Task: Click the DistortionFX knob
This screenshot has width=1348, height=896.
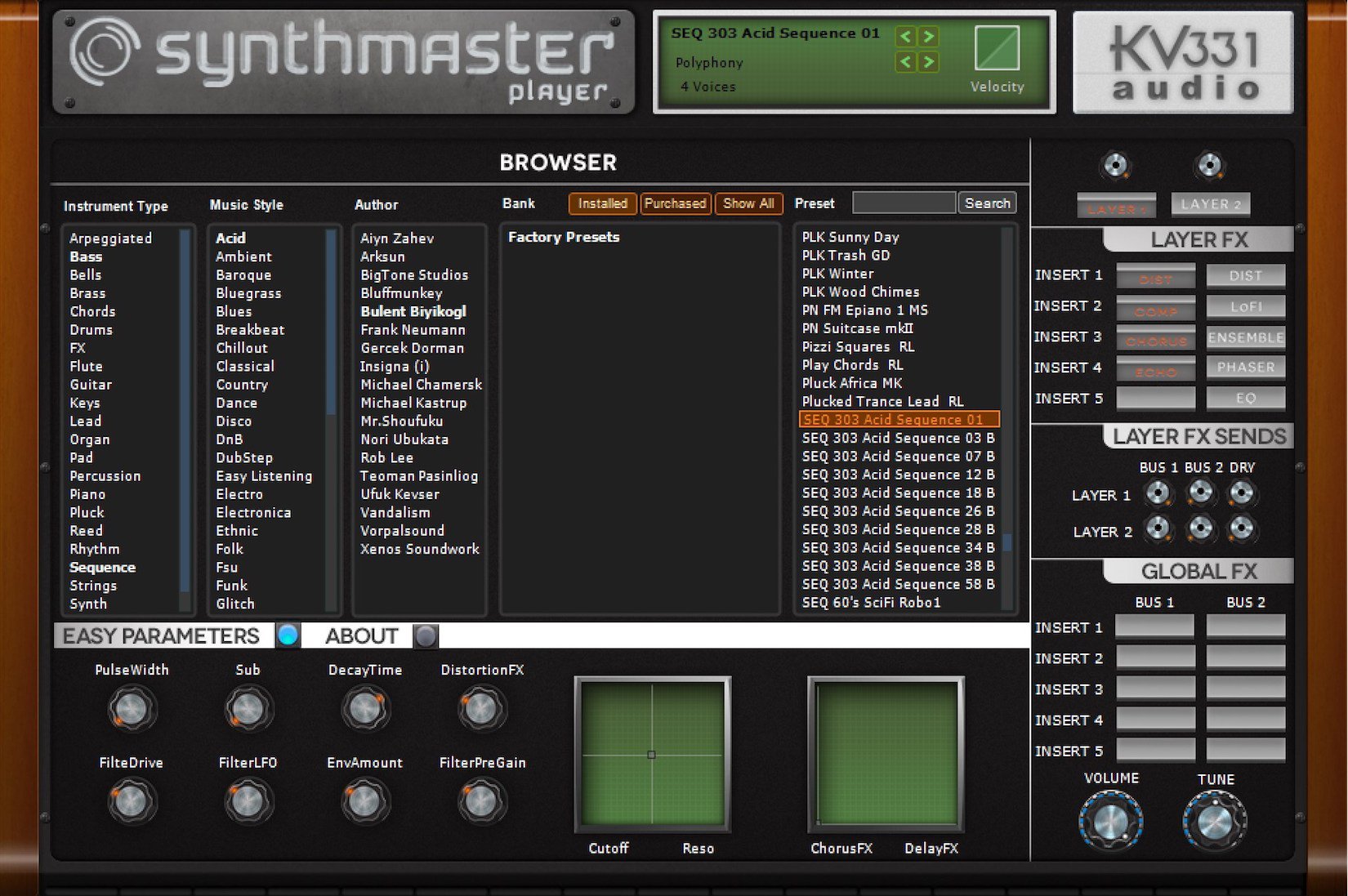Action: tap(481, 709)
